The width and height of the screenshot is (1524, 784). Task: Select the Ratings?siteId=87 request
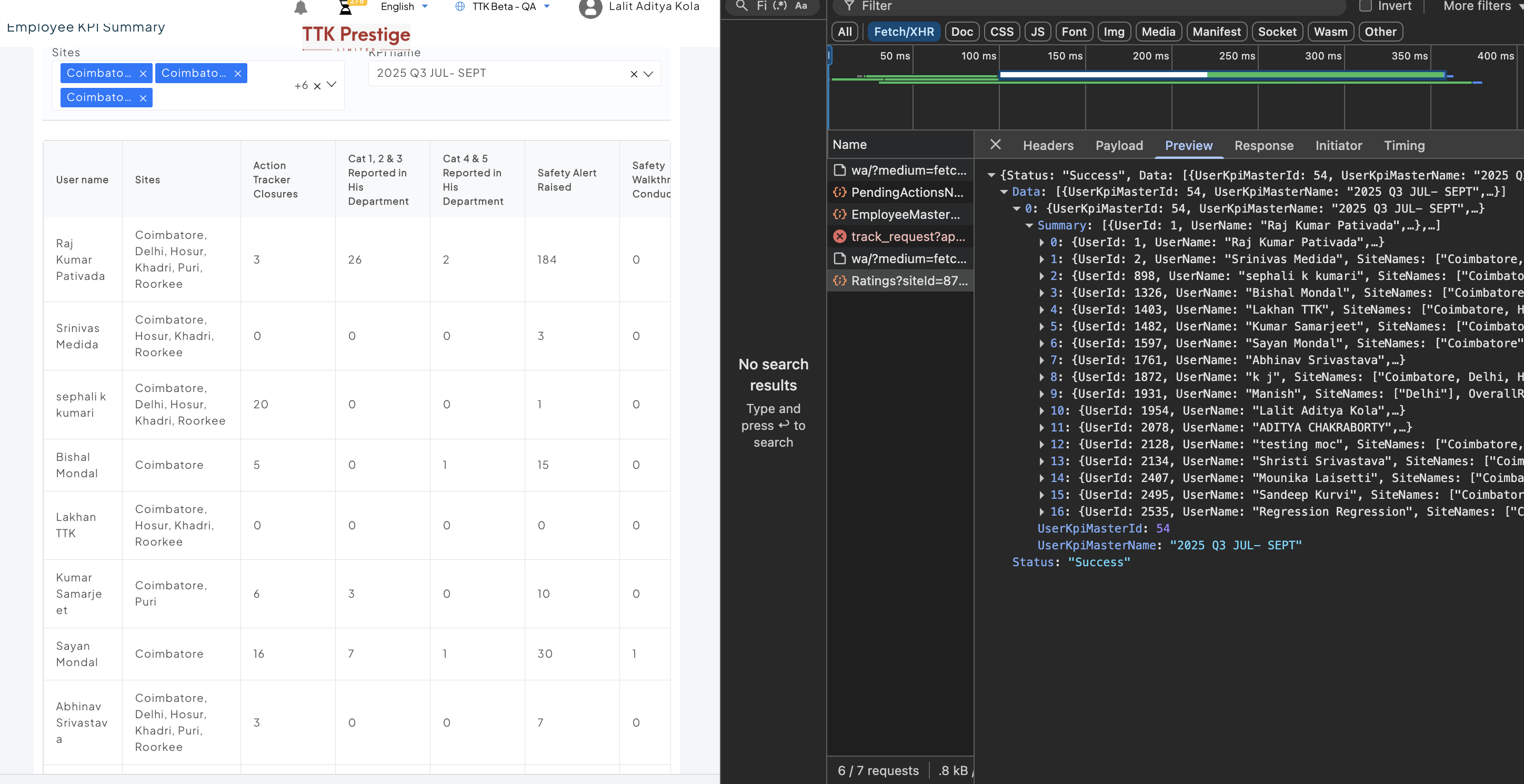point(908,281)
